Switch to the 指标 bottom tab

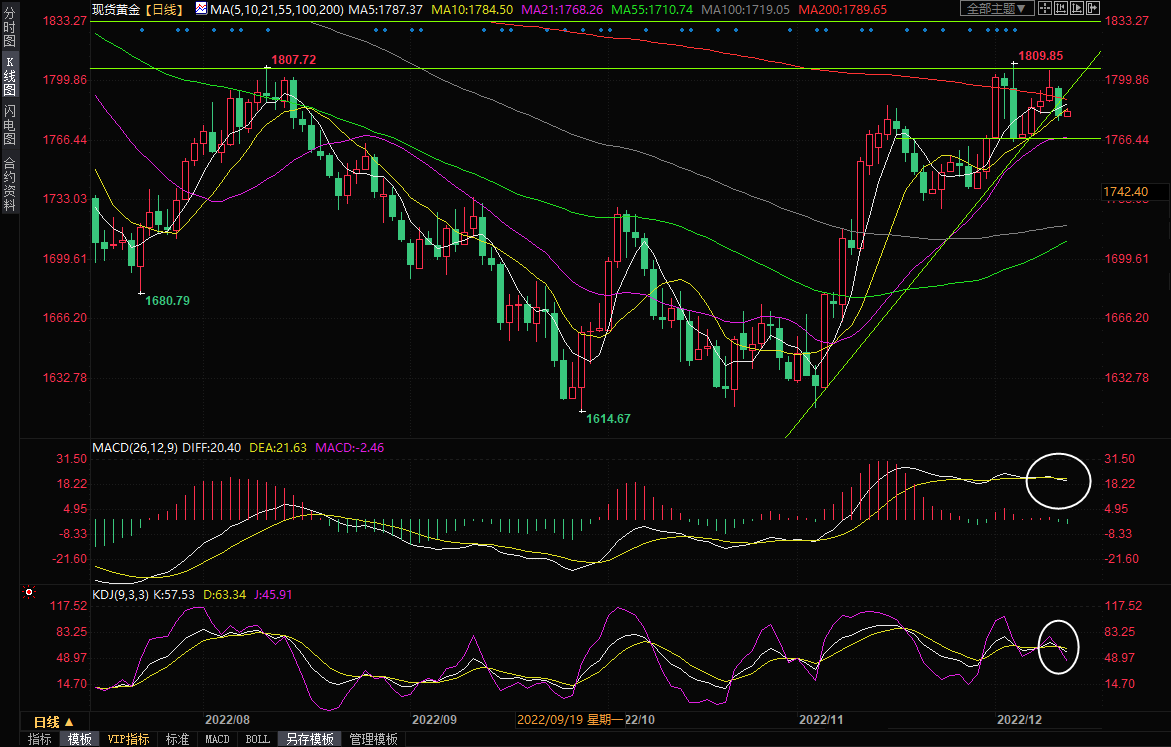tap(40, 739)
